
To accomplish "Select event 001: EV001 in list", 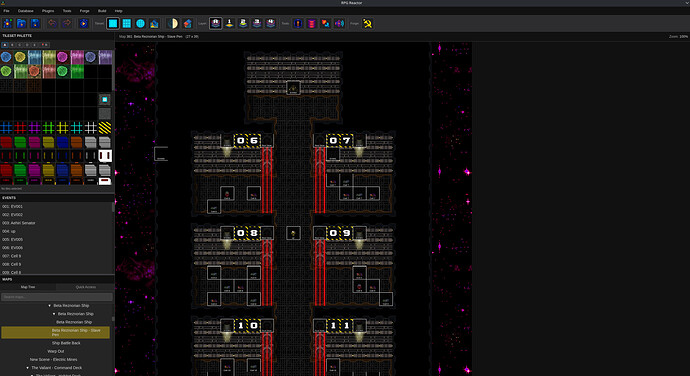I will 56,206.
